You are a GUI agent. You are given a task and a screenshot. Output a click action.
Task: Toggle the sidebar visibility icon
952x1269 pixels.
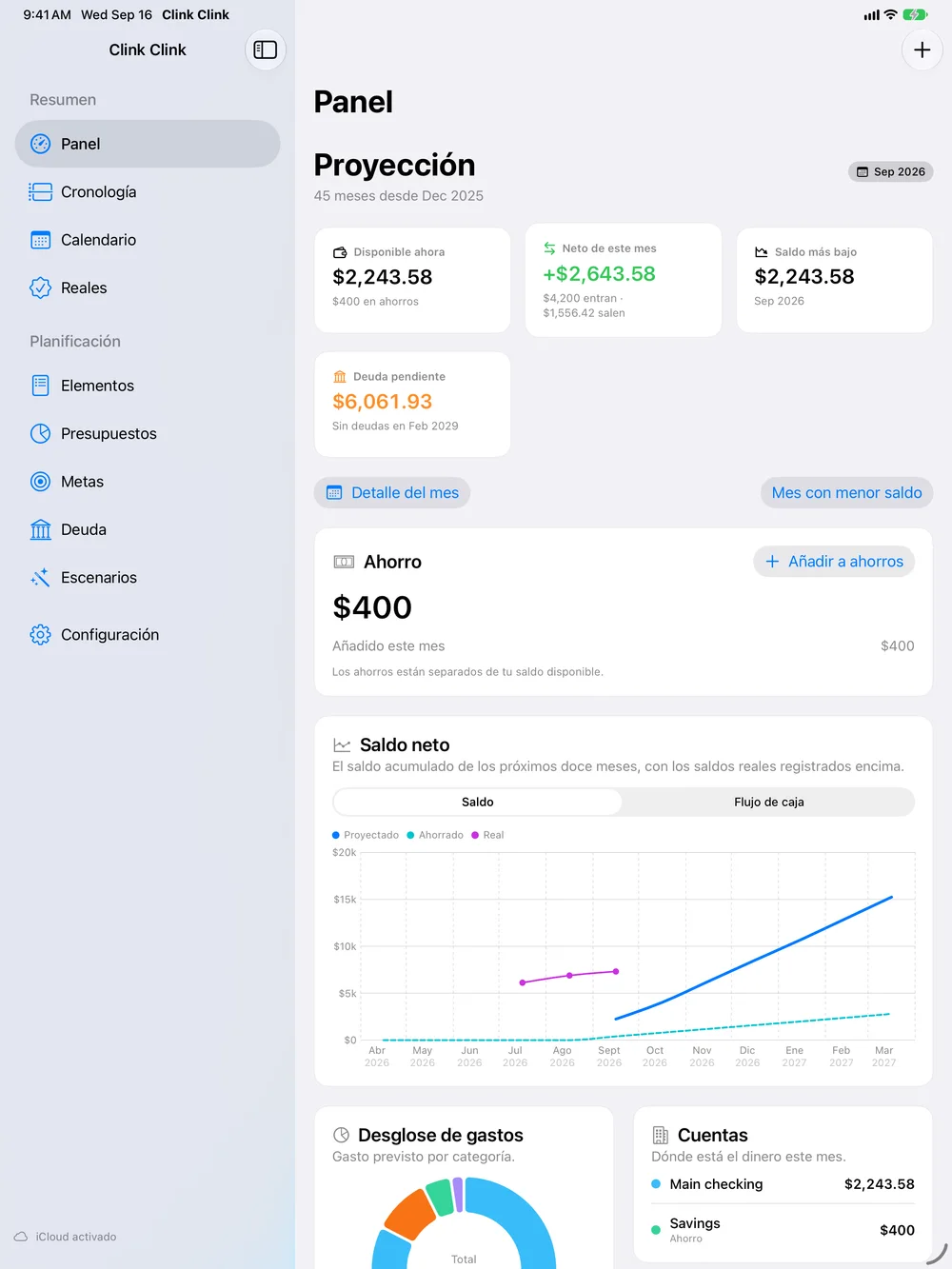pyautogui.click(x=266, y=50)
